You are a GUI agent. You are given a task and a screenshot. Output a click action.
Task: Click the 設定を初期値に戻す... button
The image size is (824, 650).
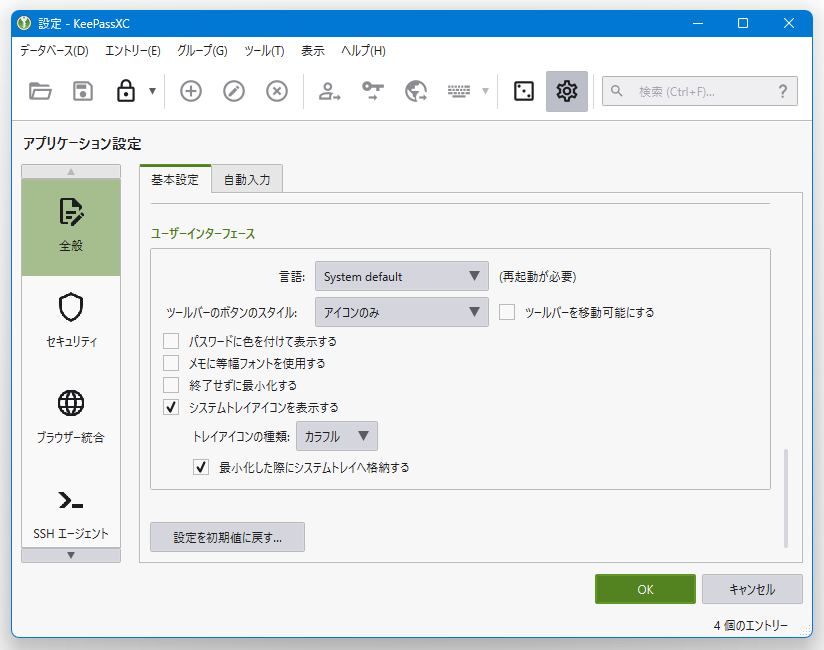(x=228, y=537)
